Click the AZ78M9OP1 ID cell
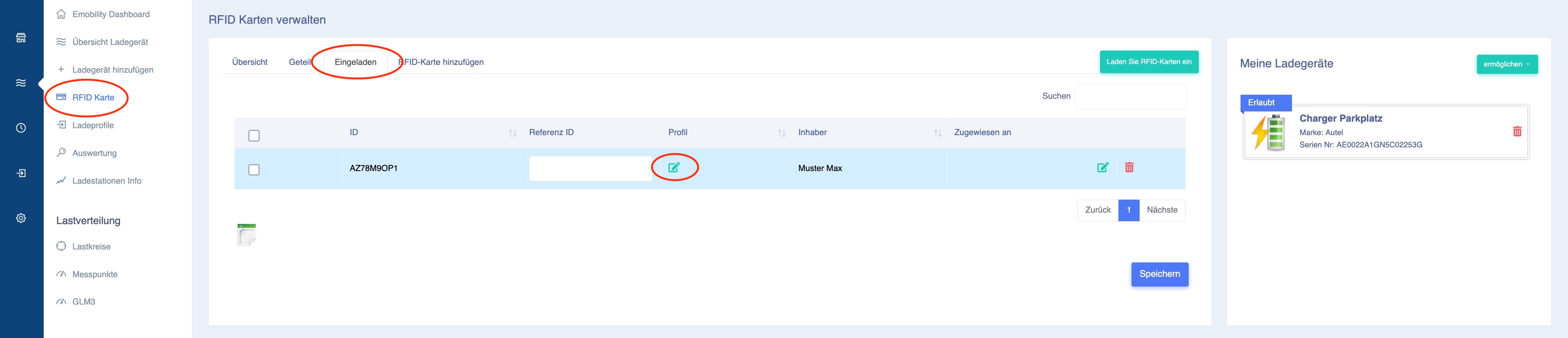The width and height of the screenshot is (1568, 338). tap(373, 168)
